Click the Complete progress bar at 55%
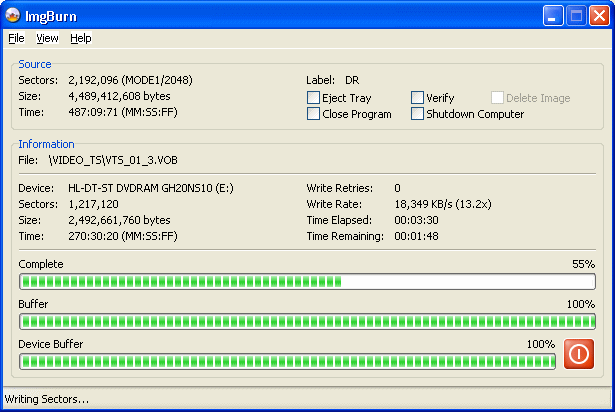615x412 pixels. (308, 282)
